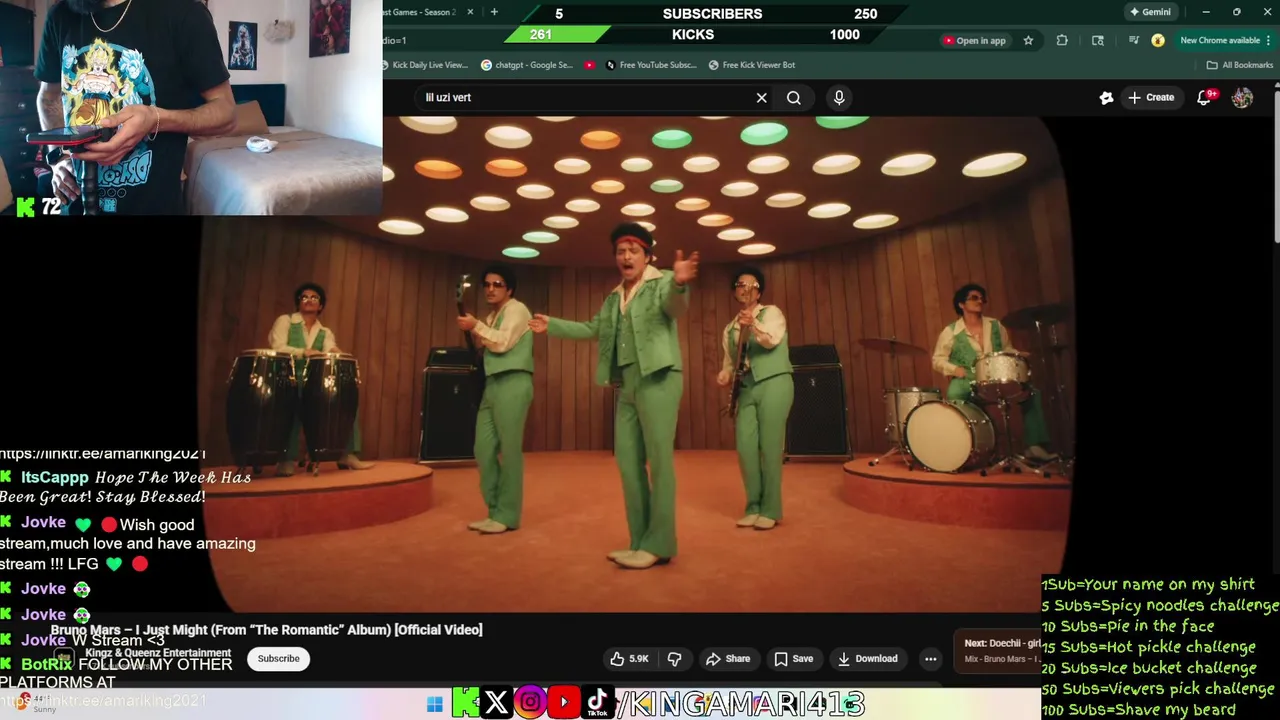Viewport: 1280px width, 720px height.
Task: Start voice search with the microphone icon
Action: point(839,98)
